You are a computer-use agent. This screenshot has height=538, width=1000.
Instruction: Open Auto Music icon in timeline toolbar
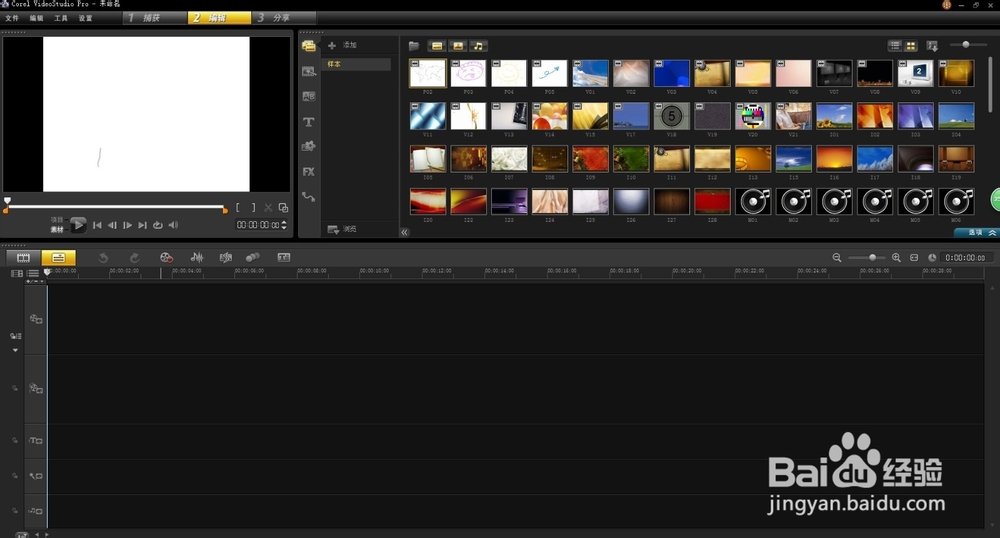pos(226,258)
